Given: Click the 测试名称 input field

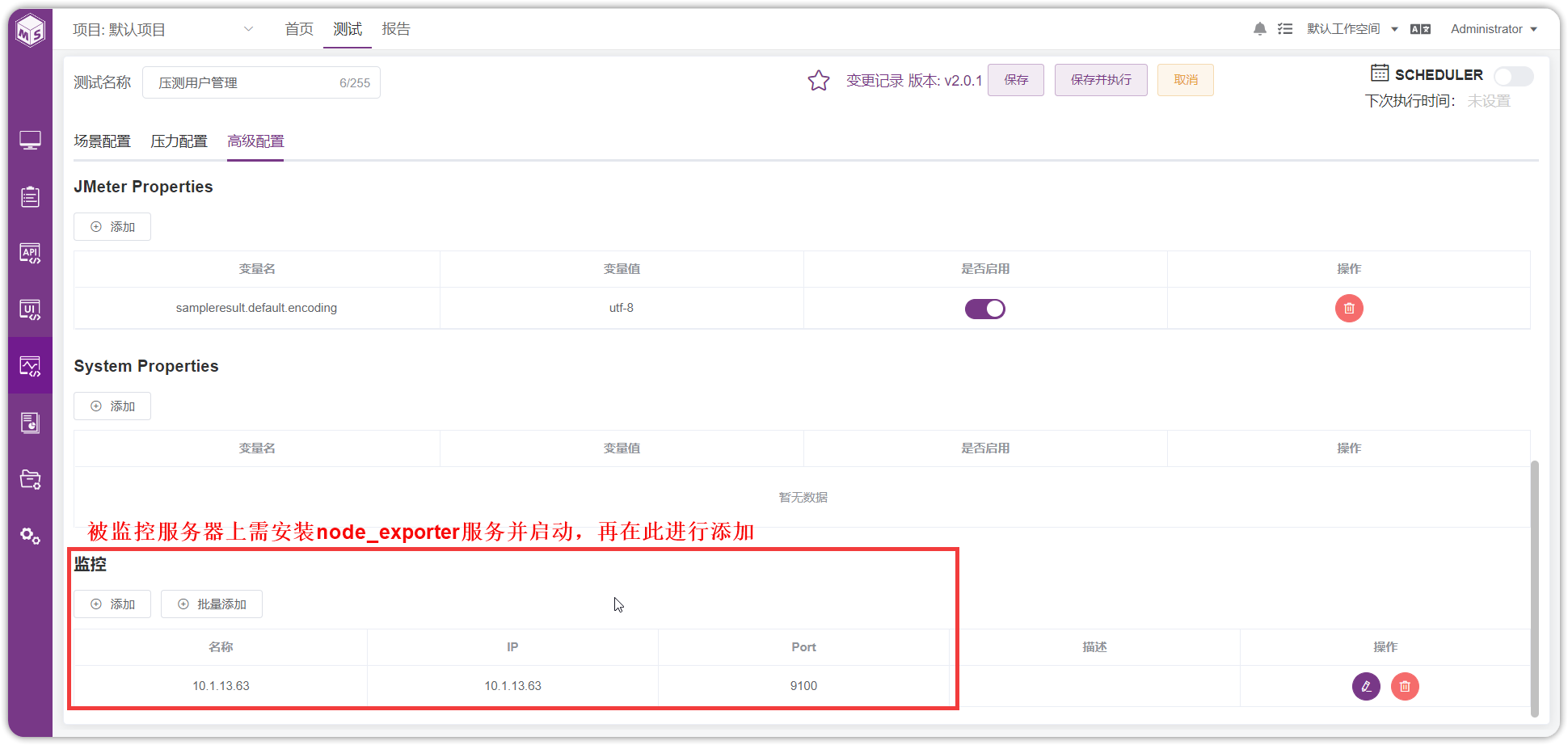Looking at the screenshot, I should 261,82.
